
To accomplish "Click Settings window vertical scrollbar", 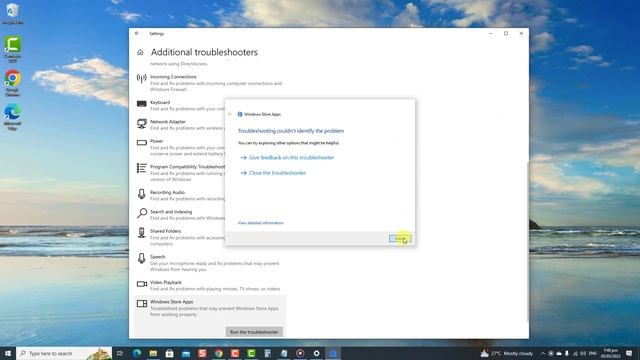I will tap(527, 242).
